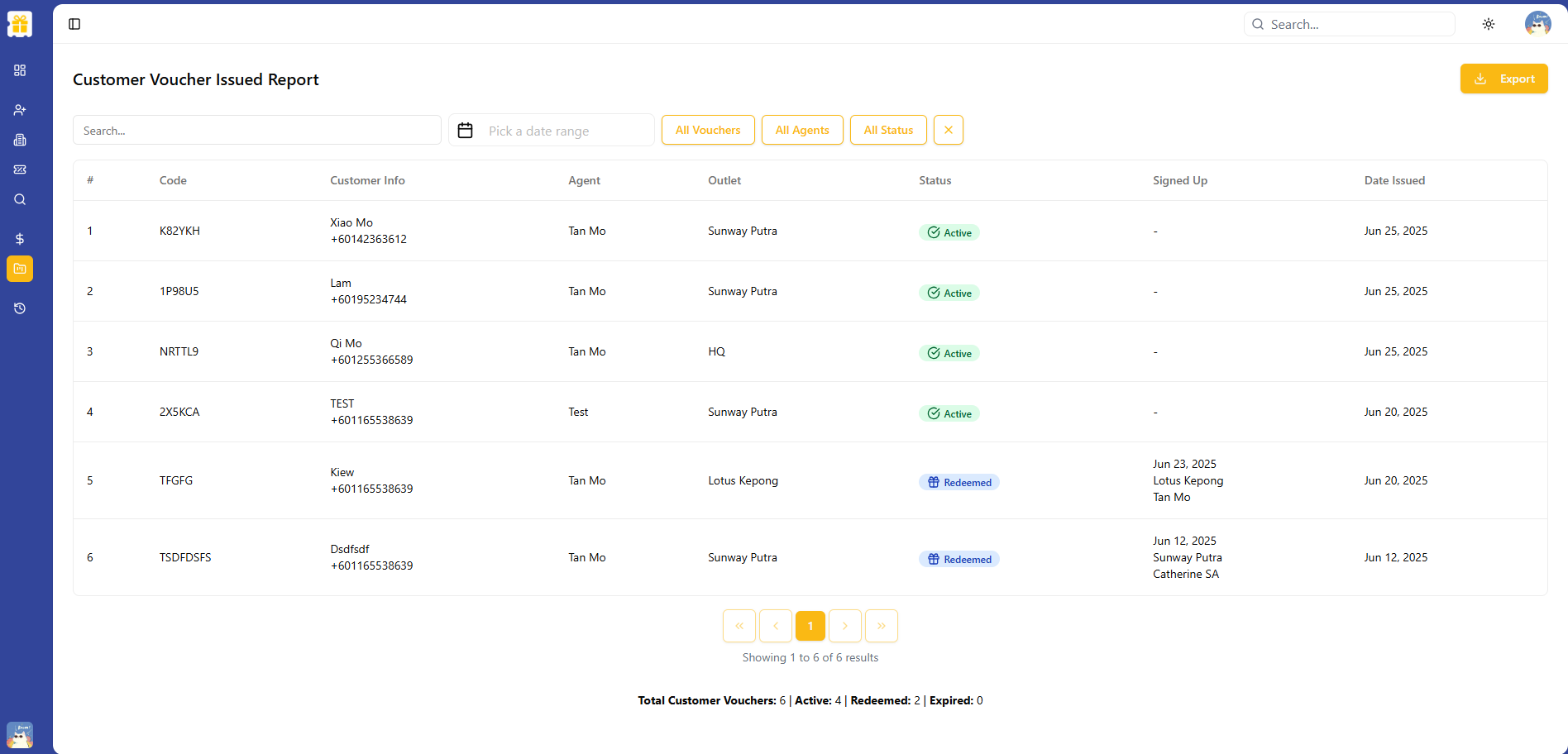Go to next page with chevron arrow
The width and height of the screenshot is (1568, 754).
click(845, 626)
